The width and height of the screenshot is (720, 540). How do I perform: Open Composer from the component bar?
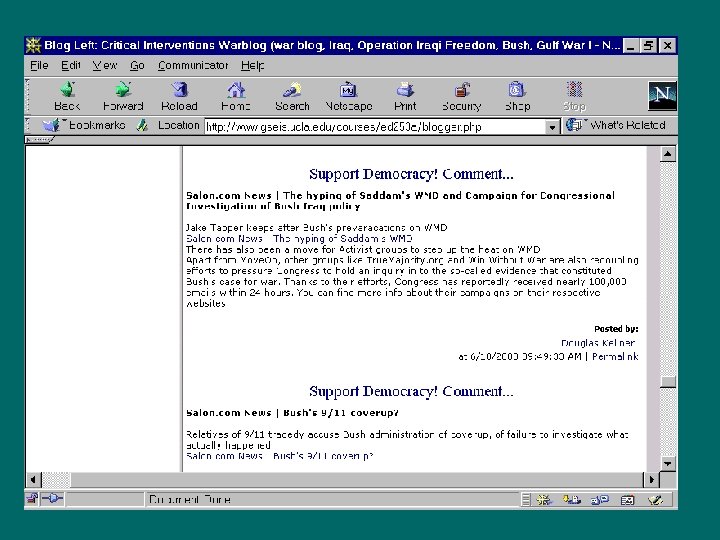[x=656, y=500]
